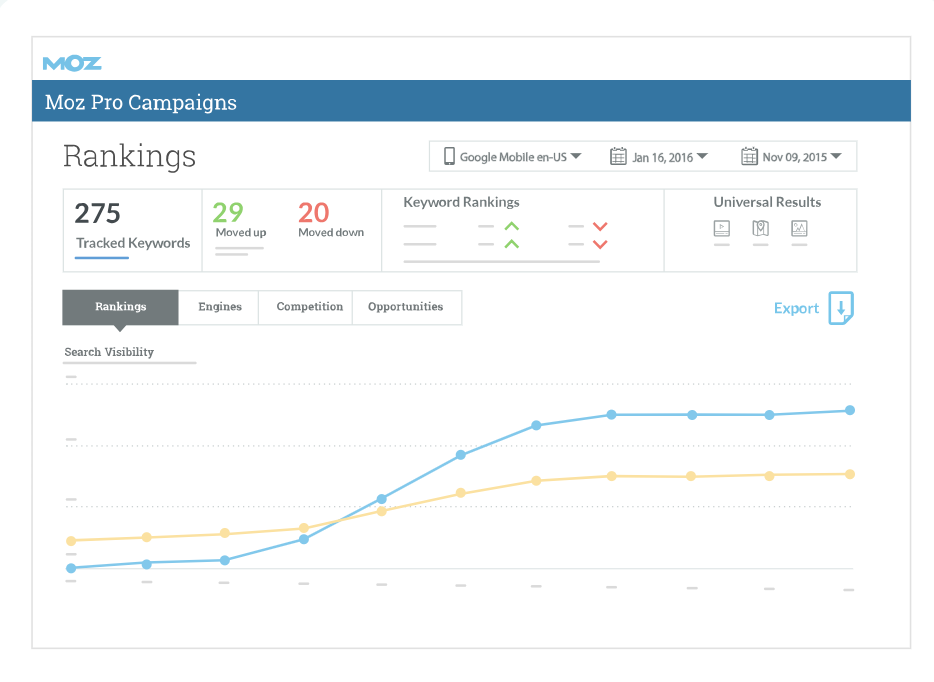Click the first blue data point on the chart
This screenshot has height=682, width=934.
pos(71,568)
